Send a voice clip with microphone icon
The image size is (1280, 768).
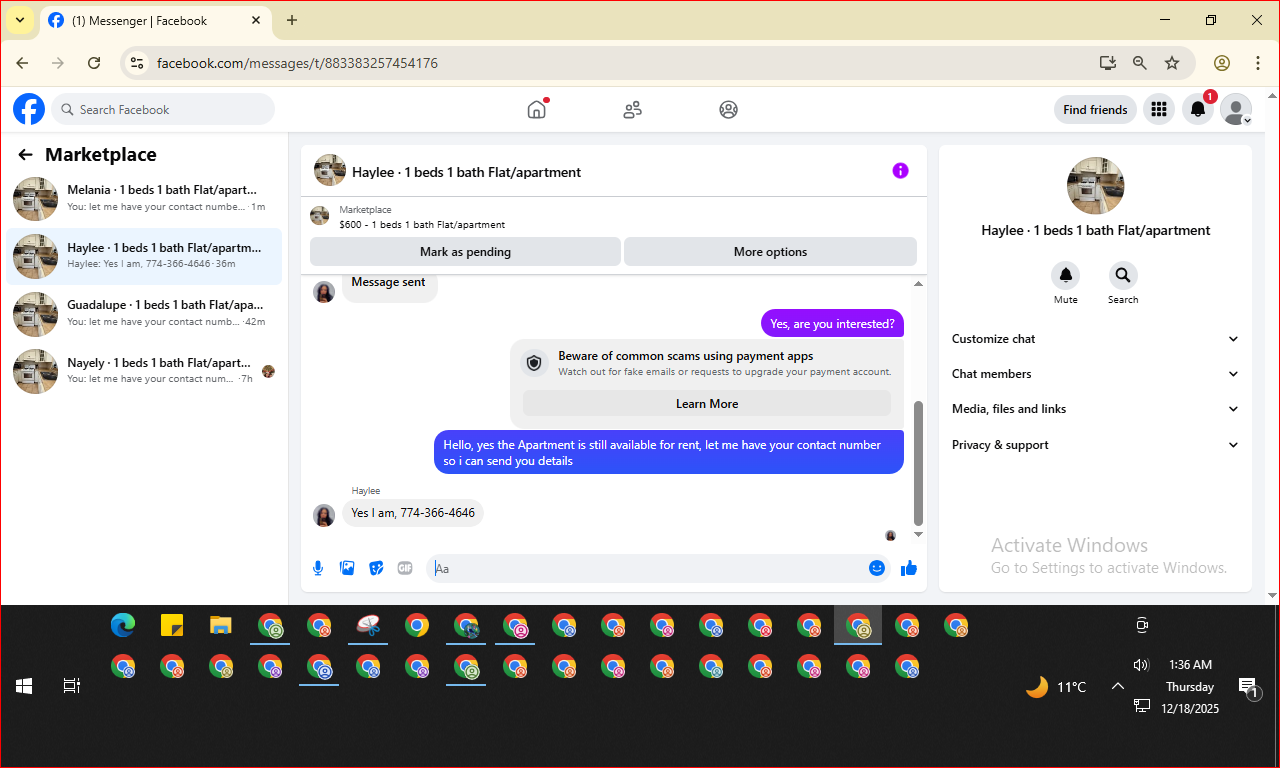tap(318, 568)
